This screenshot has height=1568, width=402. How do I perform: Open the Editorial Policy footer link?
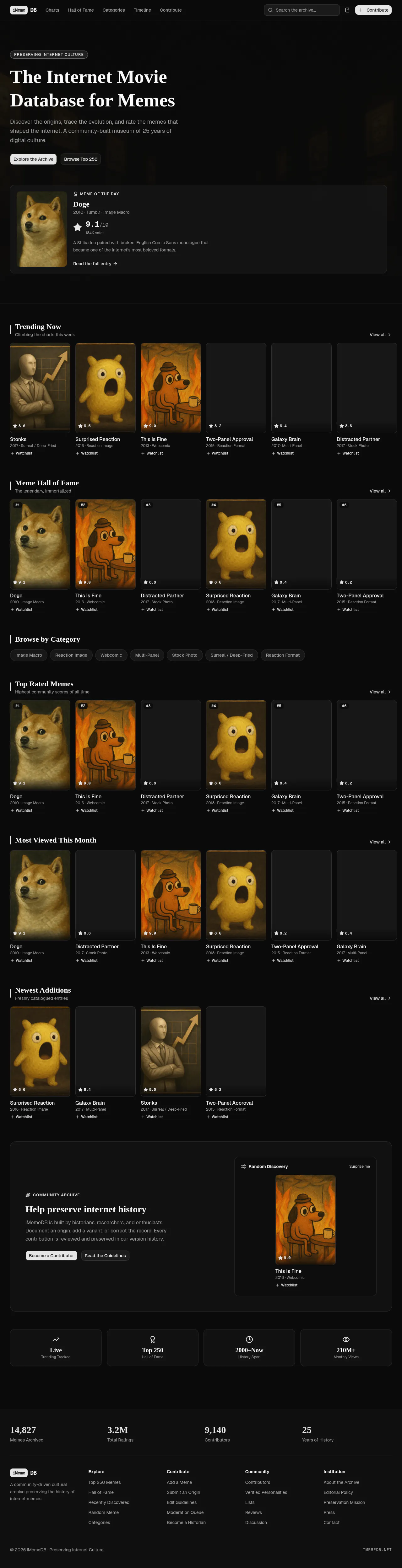pos(338,1493)
